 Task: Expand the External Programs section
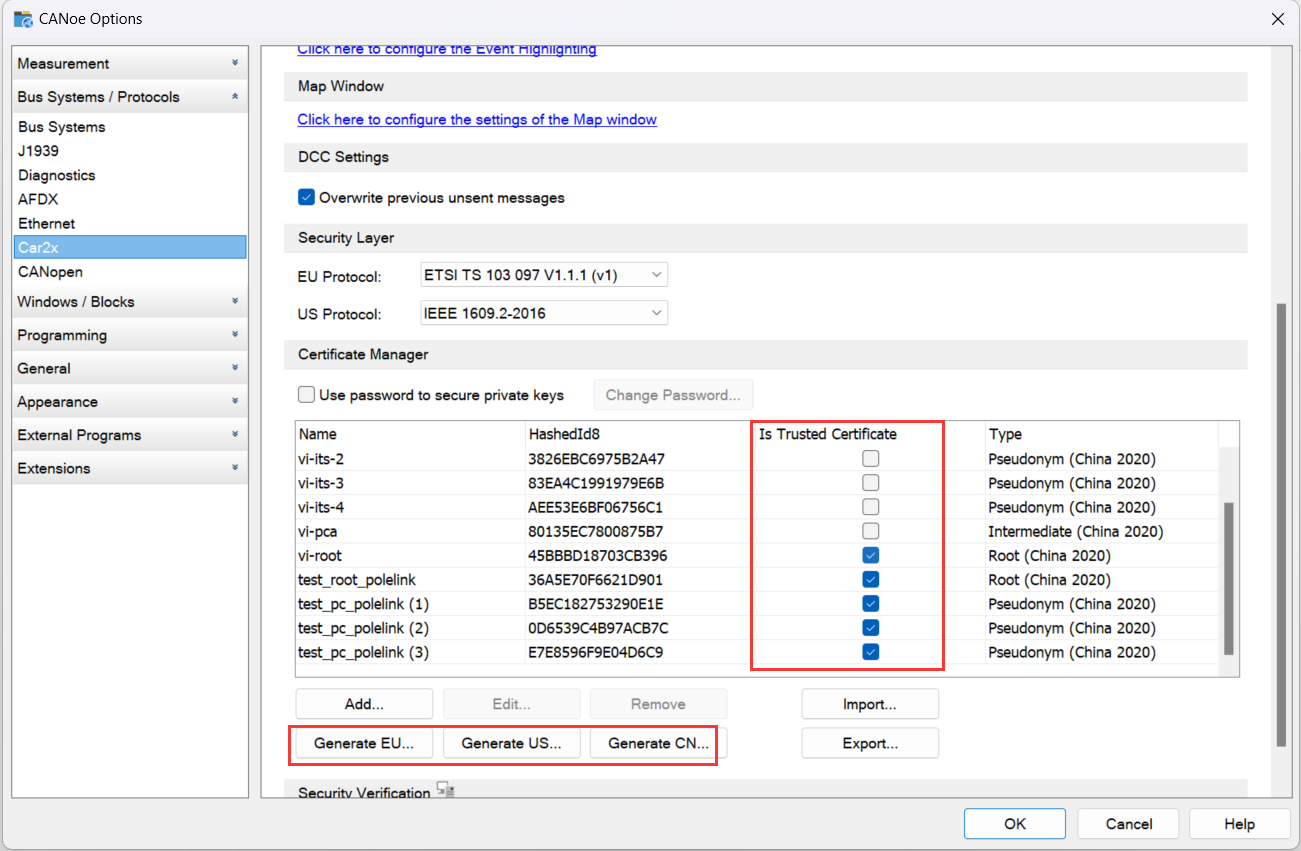coord(235,435)
